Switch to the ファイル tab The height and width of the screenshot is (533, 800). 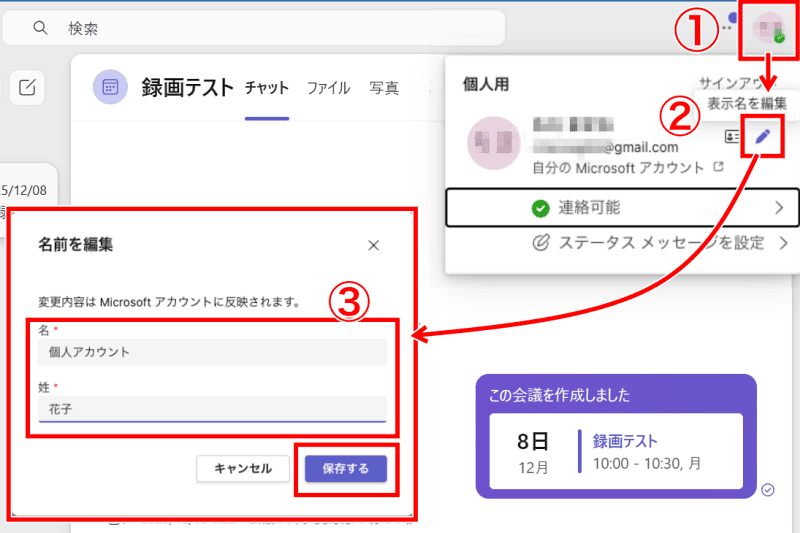pyautogui.click(x=328, y=88)
